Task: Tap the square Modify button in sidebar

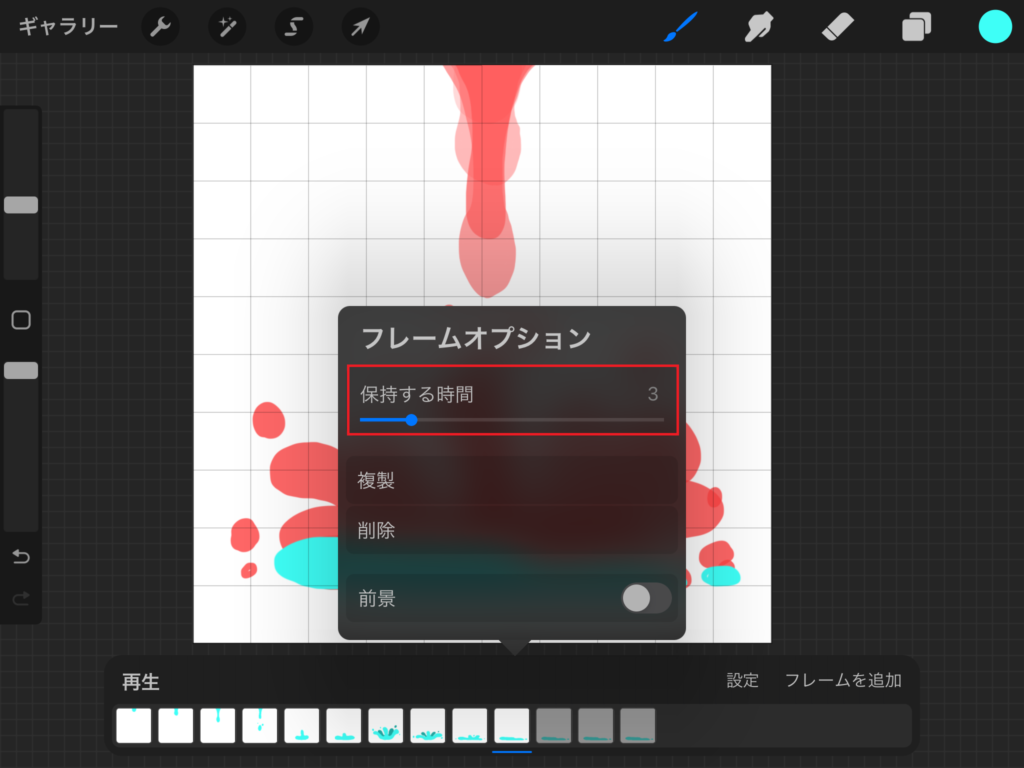Action: [21, 320]
